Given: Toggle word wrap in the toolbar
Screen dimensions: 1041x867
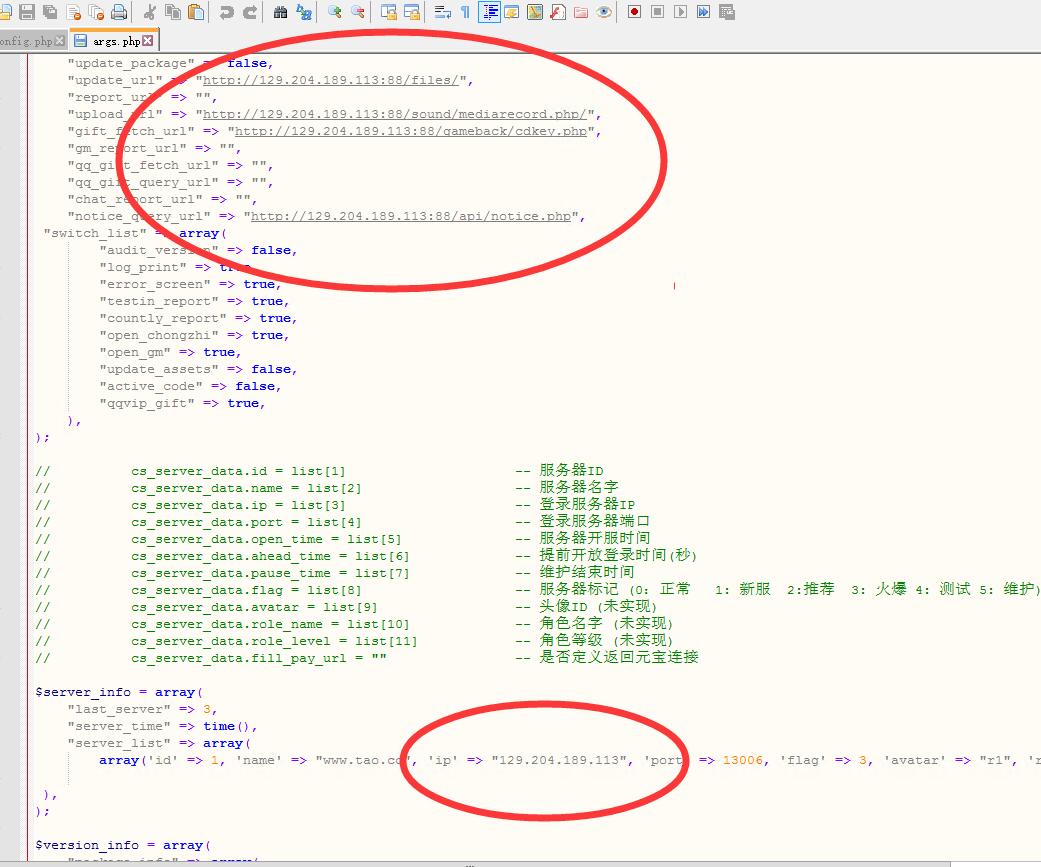Looking at the screenshot, I should click(442, 12).
